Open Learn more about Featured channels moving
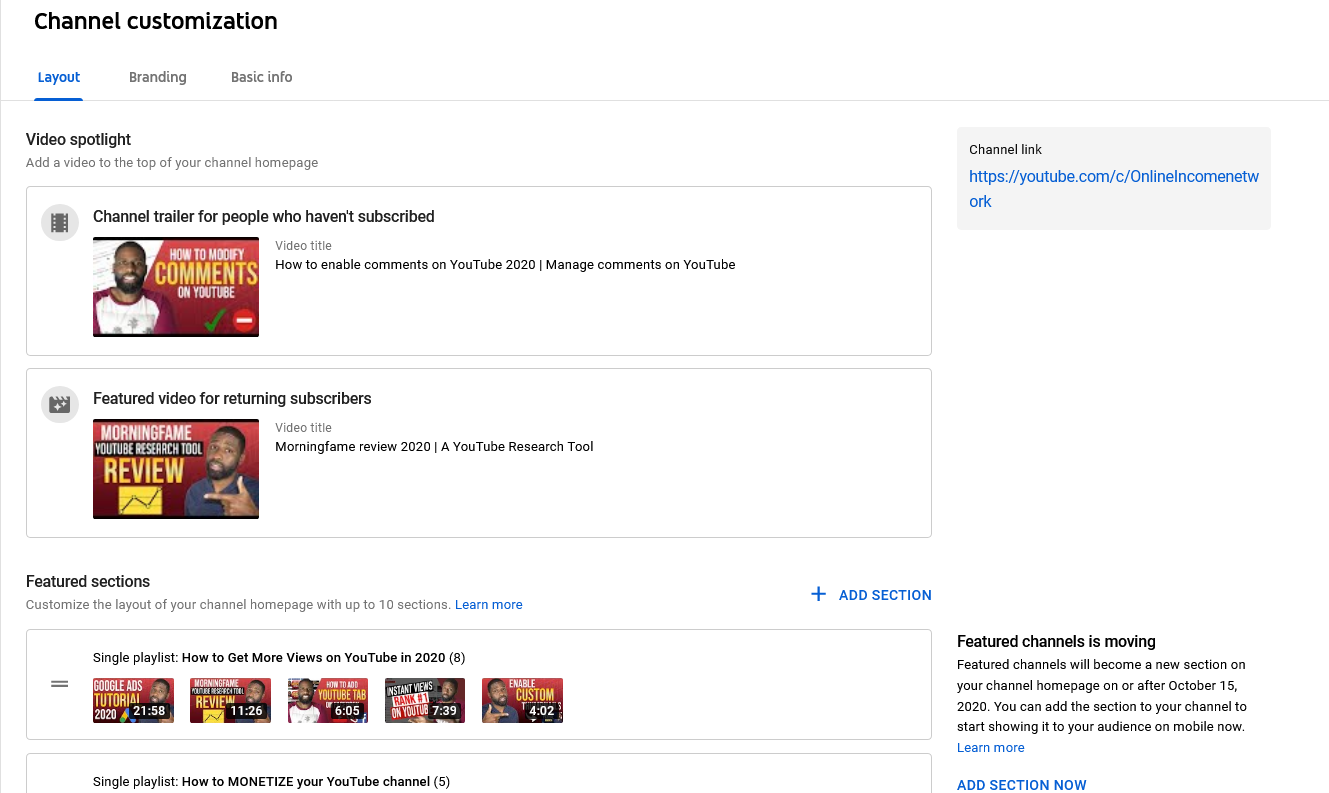1329x793 pixels. (x=990, y=748)
